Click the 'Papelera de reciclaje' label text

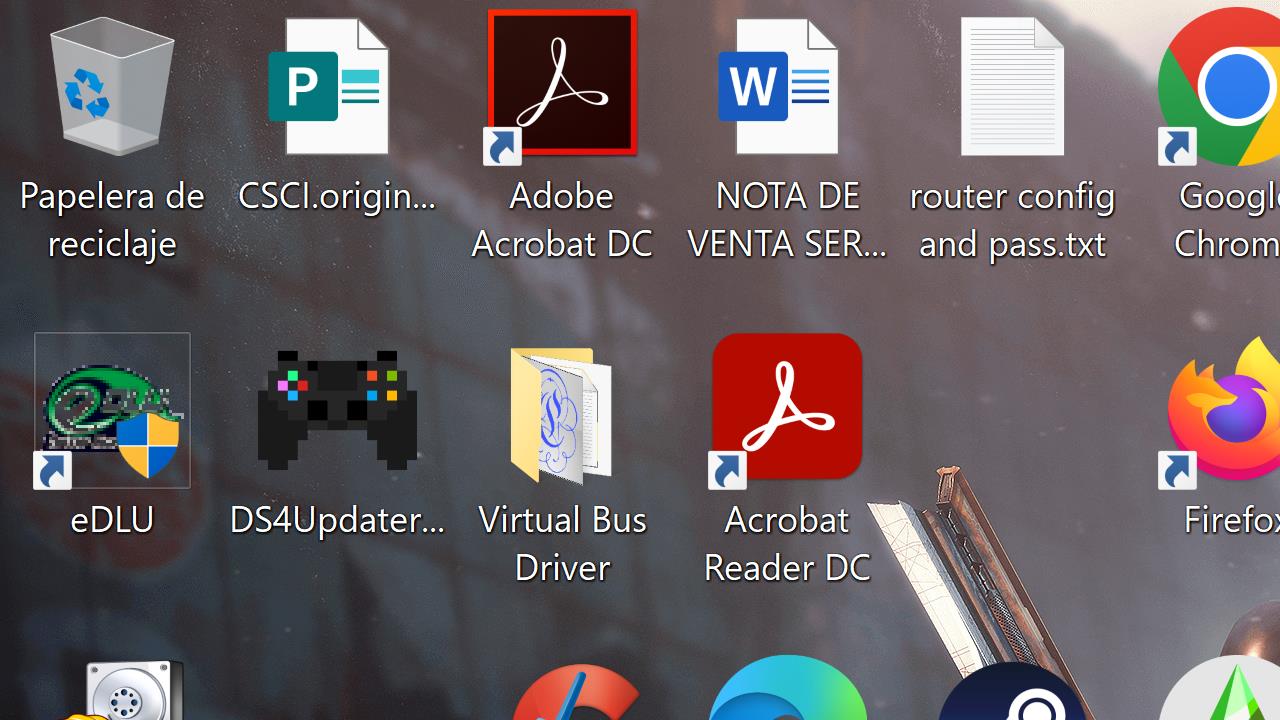112,219
